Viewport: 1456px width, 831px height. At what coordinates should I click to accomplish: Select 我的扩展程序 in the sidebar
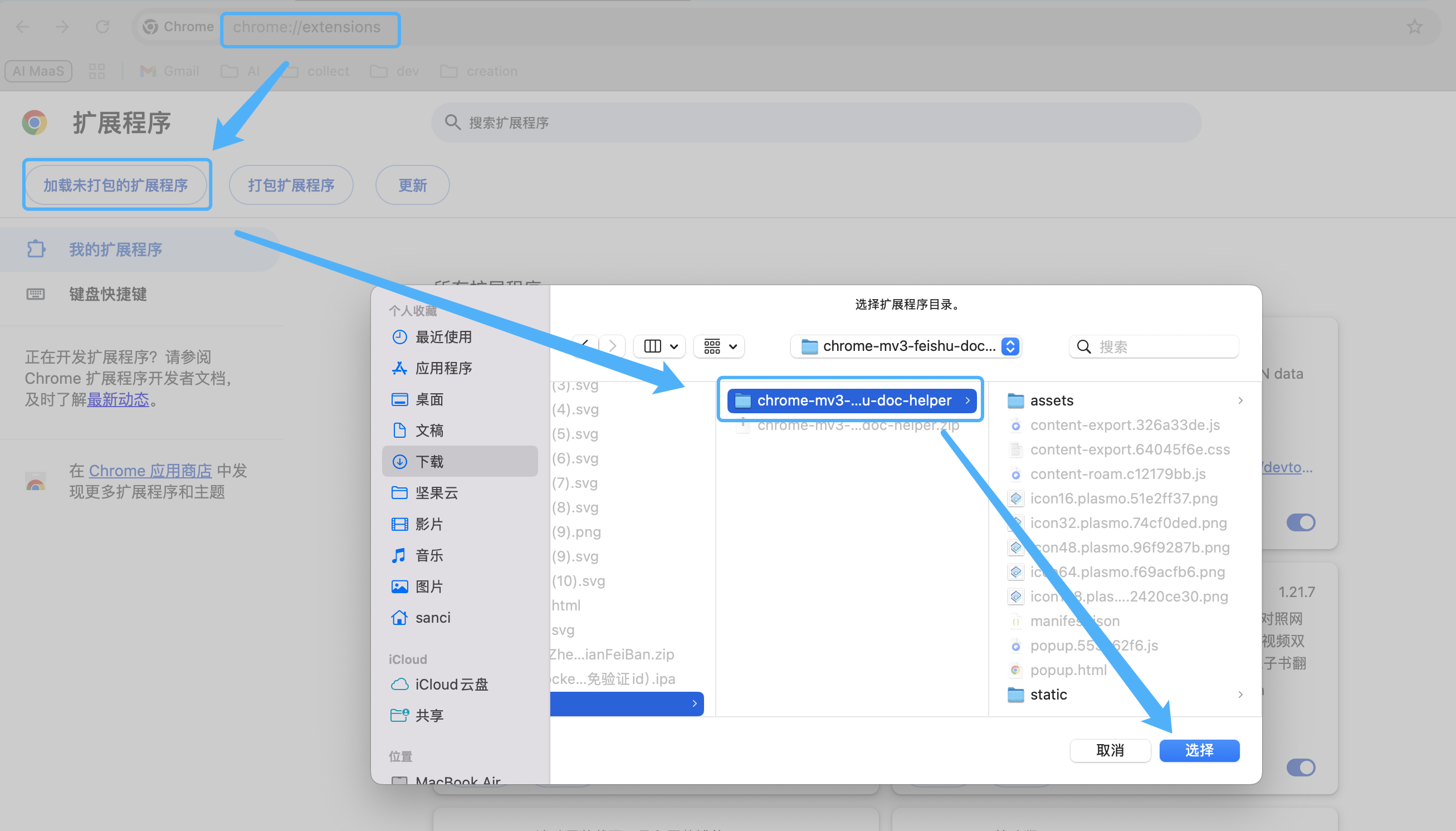click(115, 250)
